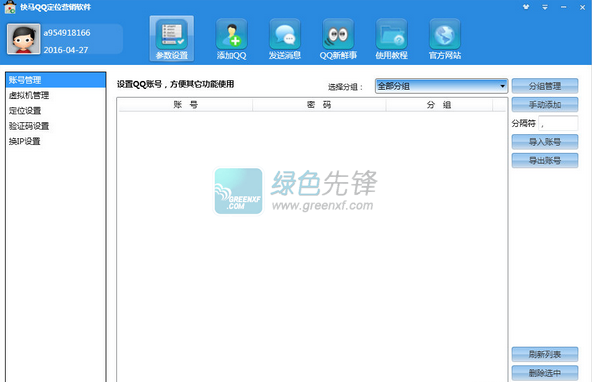Click the 分组管理 button

[x=545, y=86]
